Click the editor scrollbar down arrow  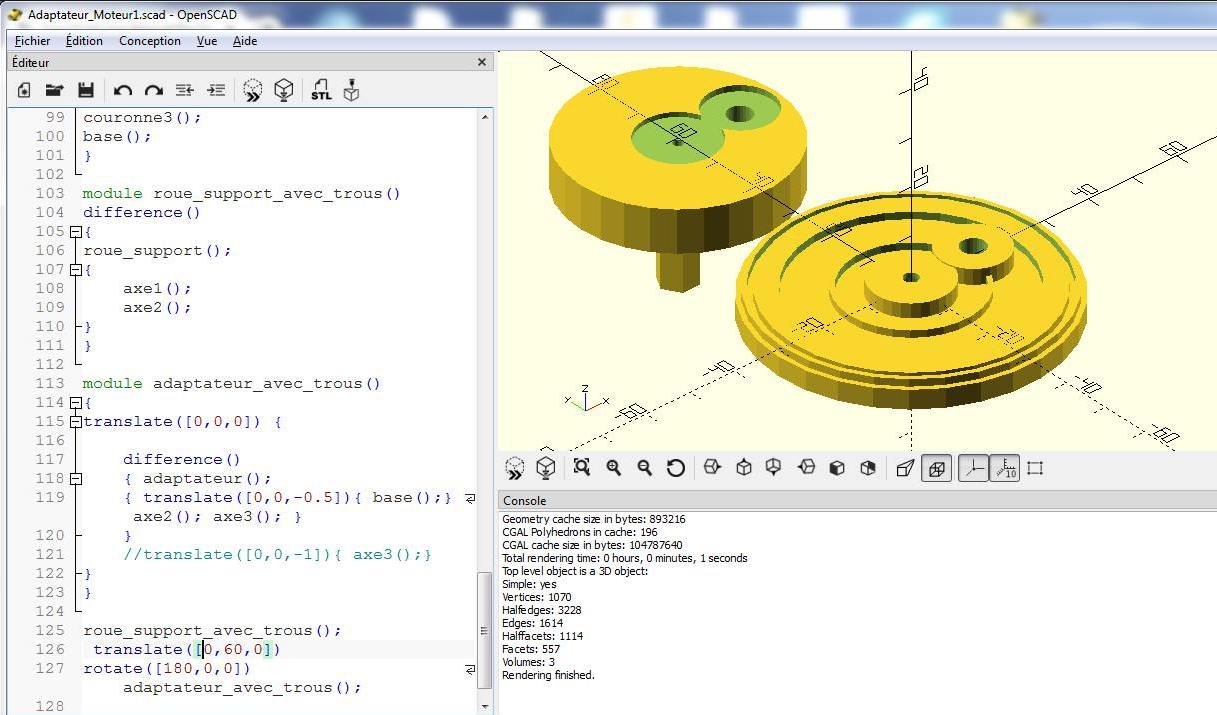(x=486, y=704)
